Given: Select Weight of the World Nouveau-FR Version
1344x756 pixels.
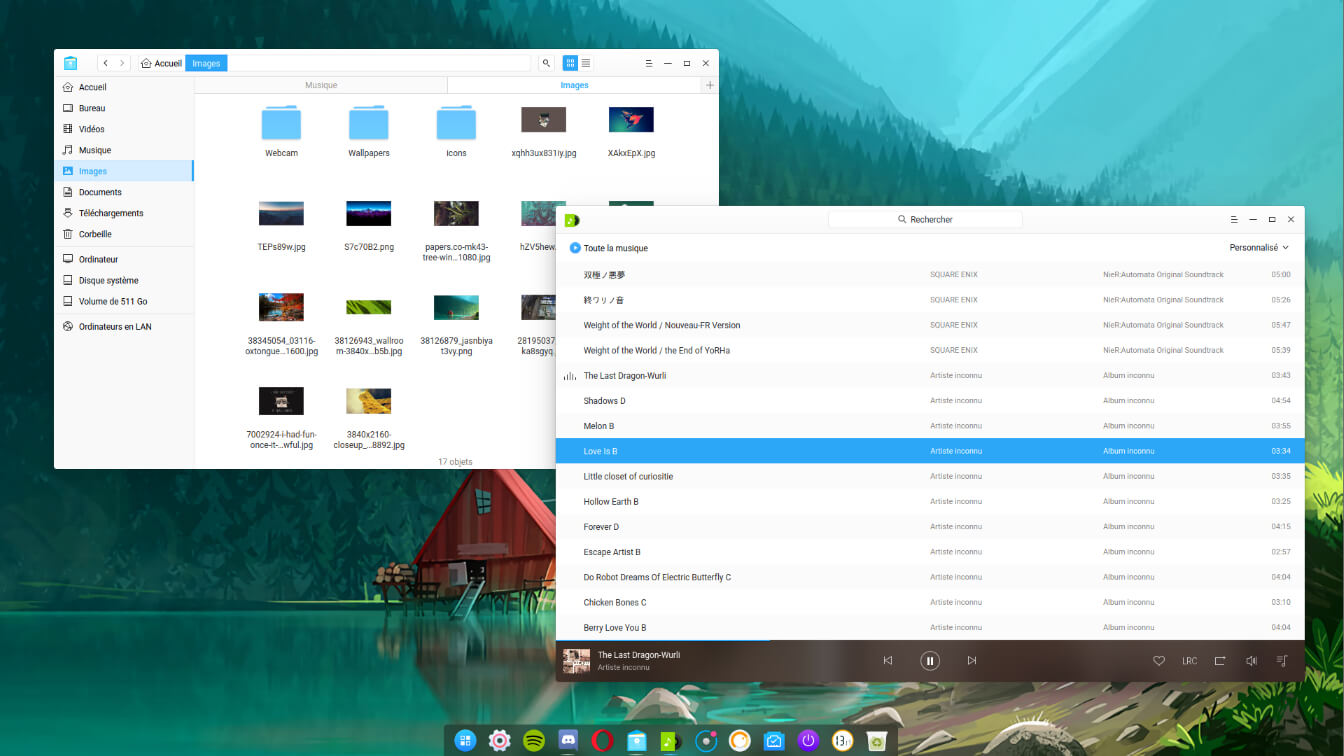Looking at the screenshot, I should pos(930,325).
